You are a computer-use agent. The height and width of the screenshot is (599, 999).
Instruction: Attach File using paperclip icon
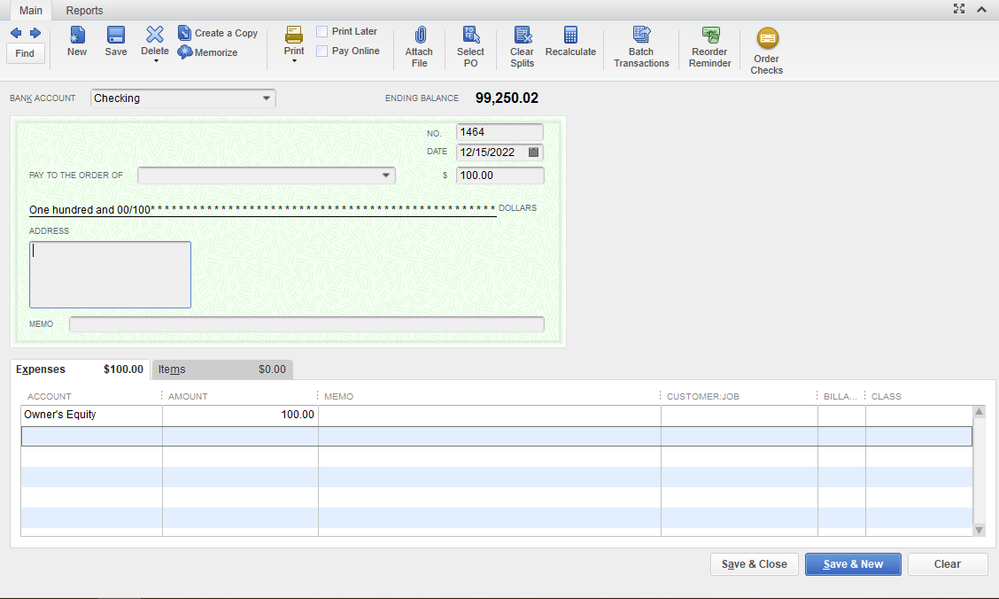point(419,47)
